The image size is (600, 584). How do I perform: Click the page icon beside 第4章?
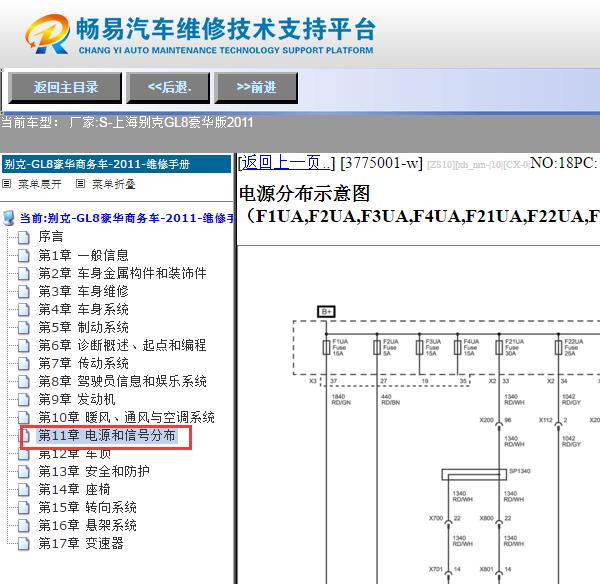(24, 309)
